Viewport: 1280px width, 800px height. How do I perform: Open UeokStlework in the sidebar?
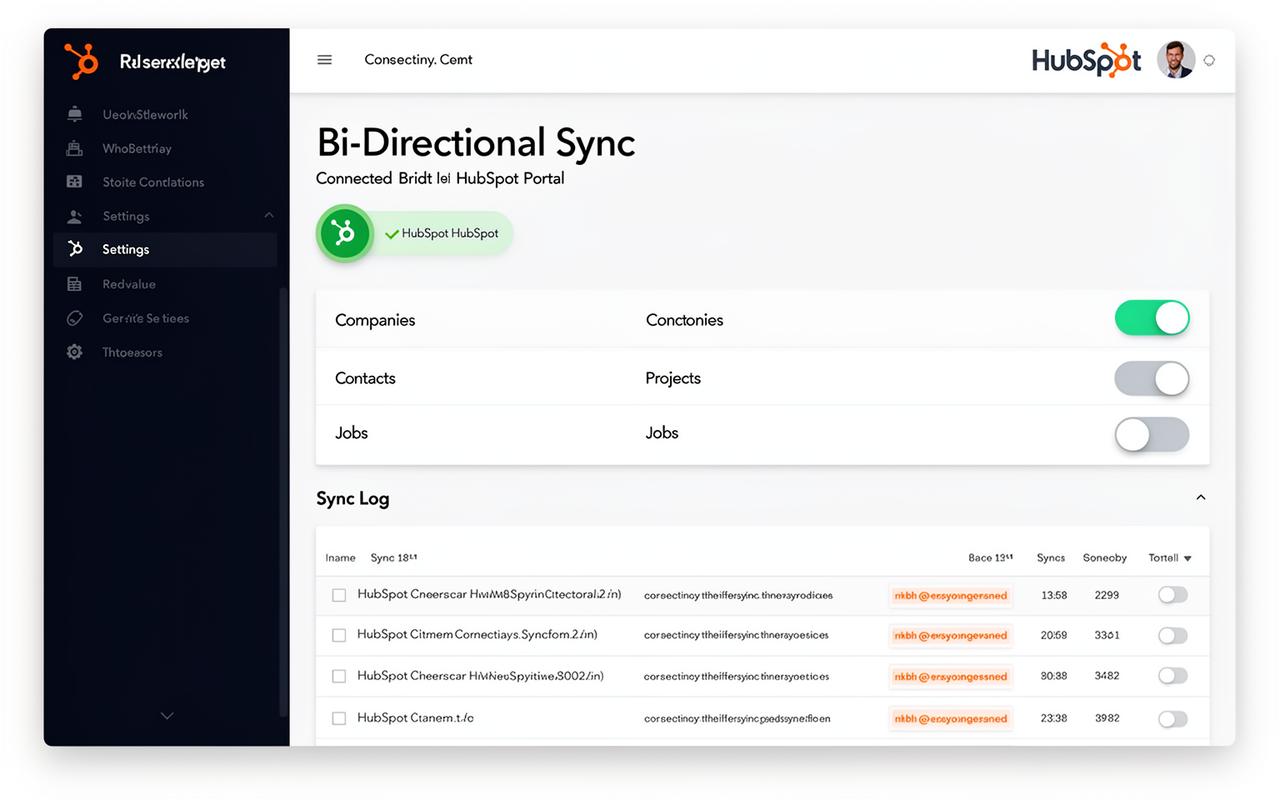click(145, 115)
